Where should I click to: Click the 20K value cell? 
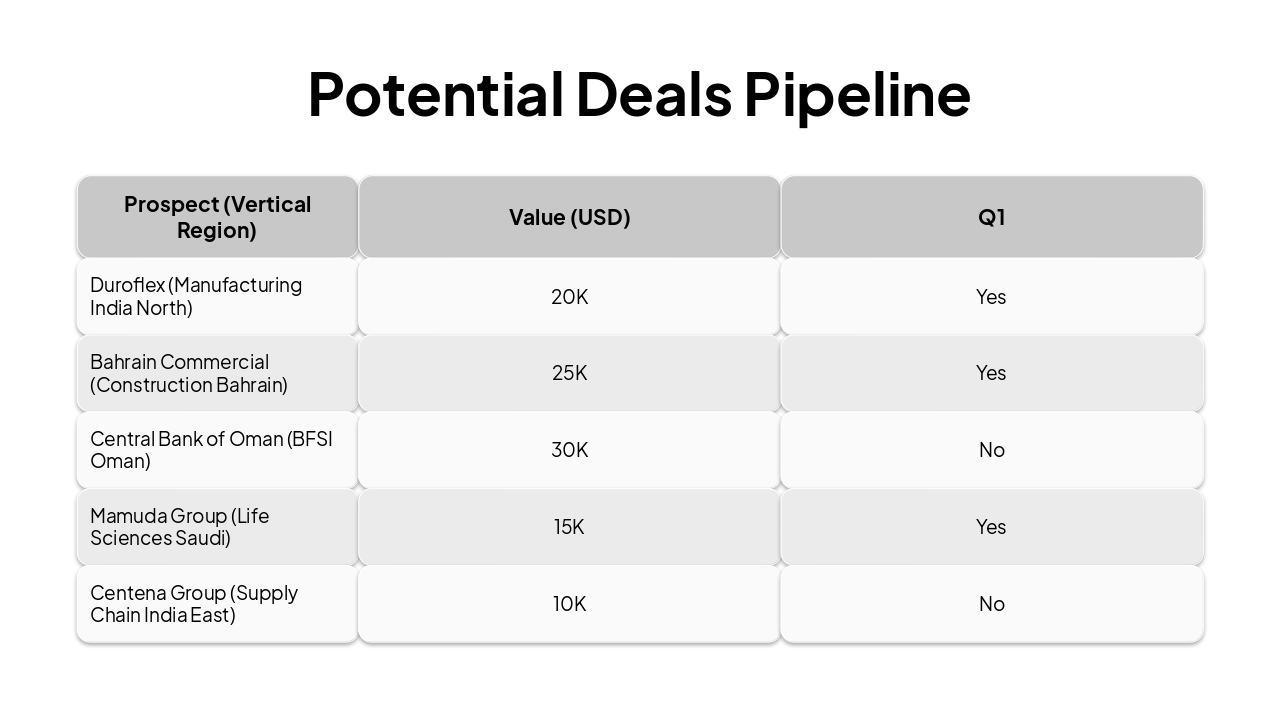(x=569, y=296)
